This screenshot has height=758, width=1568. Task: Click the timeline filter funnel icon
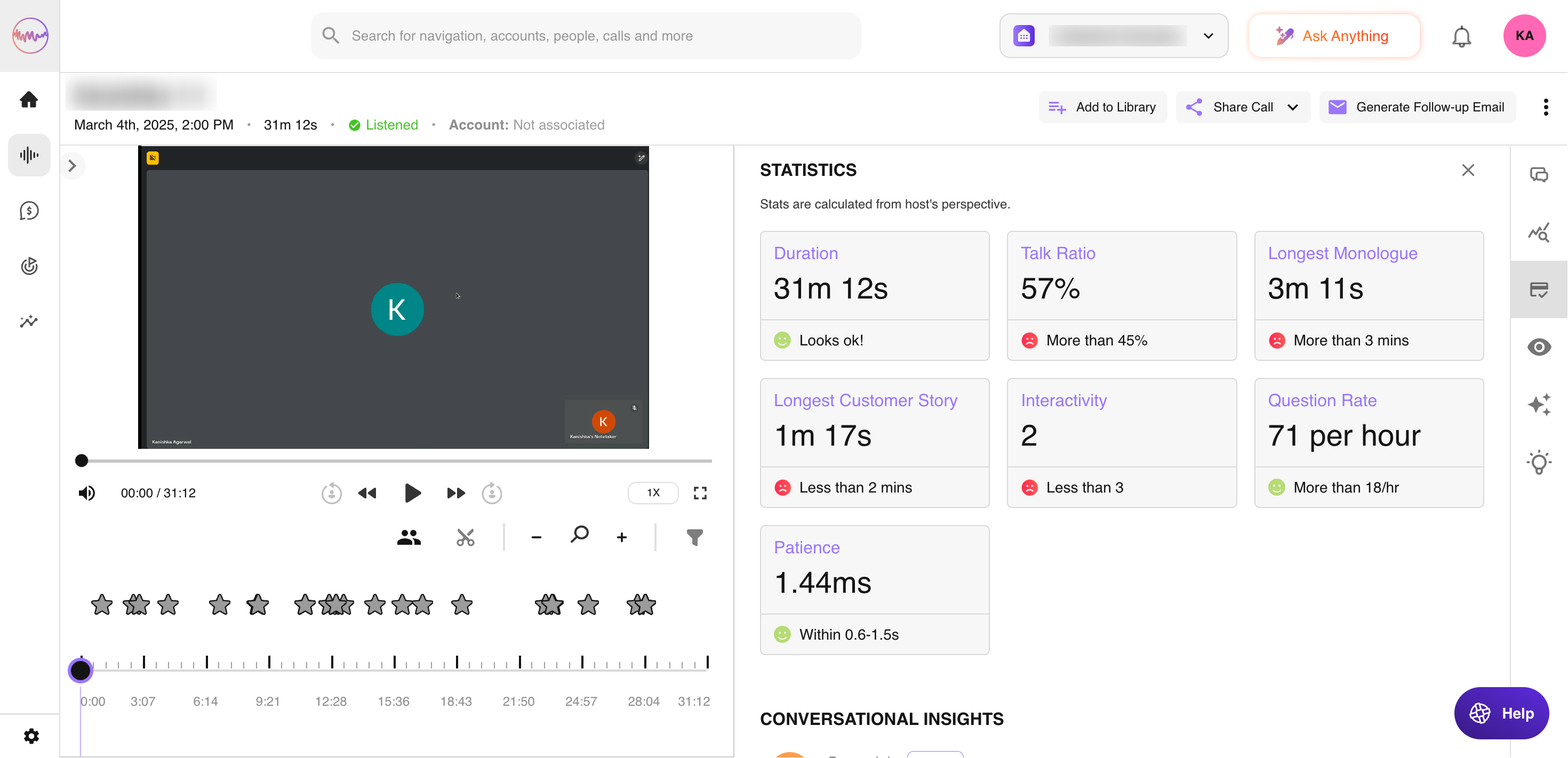point(694,537)
